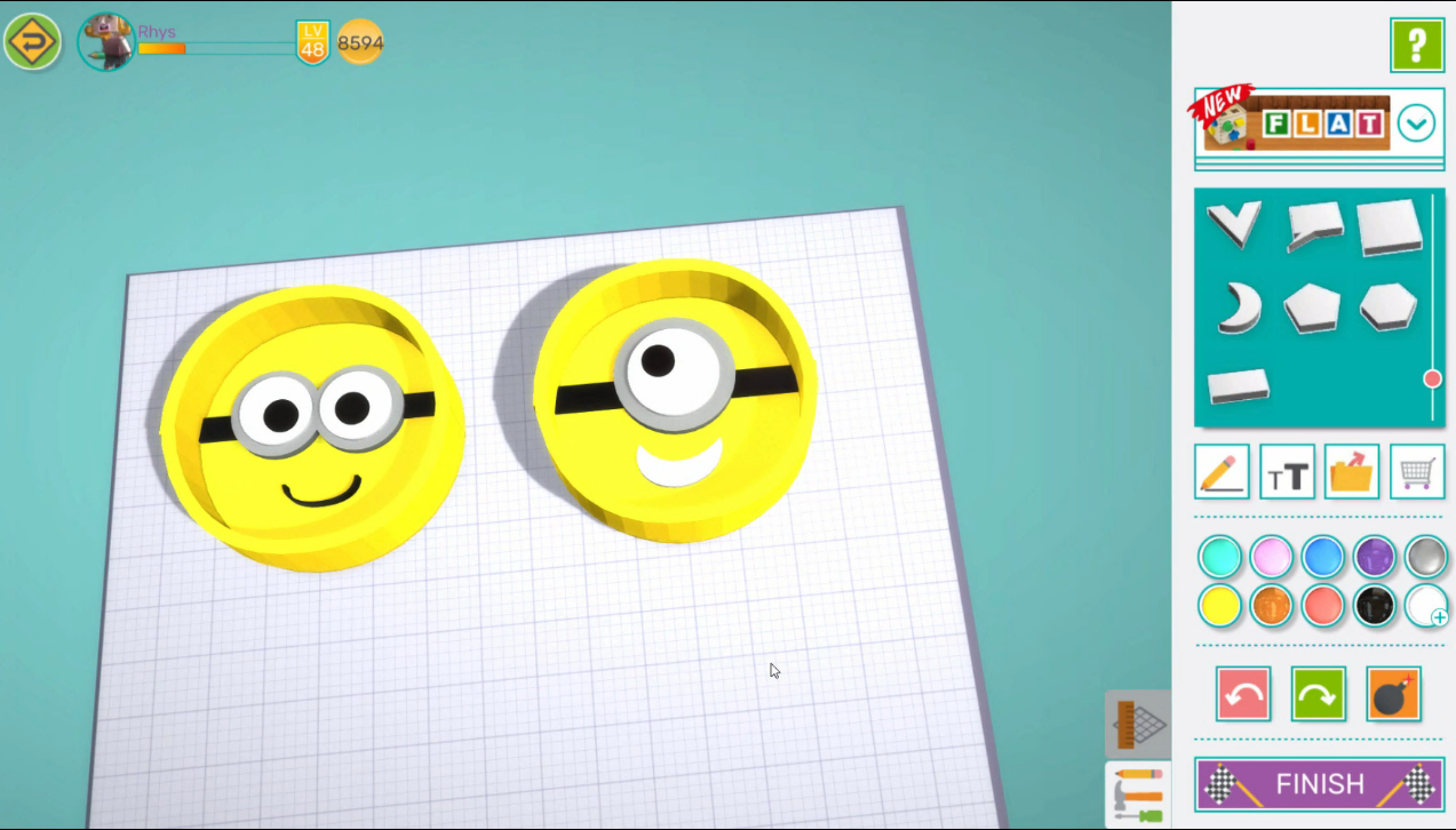Pick the orange color swatch

point(1271,605)
